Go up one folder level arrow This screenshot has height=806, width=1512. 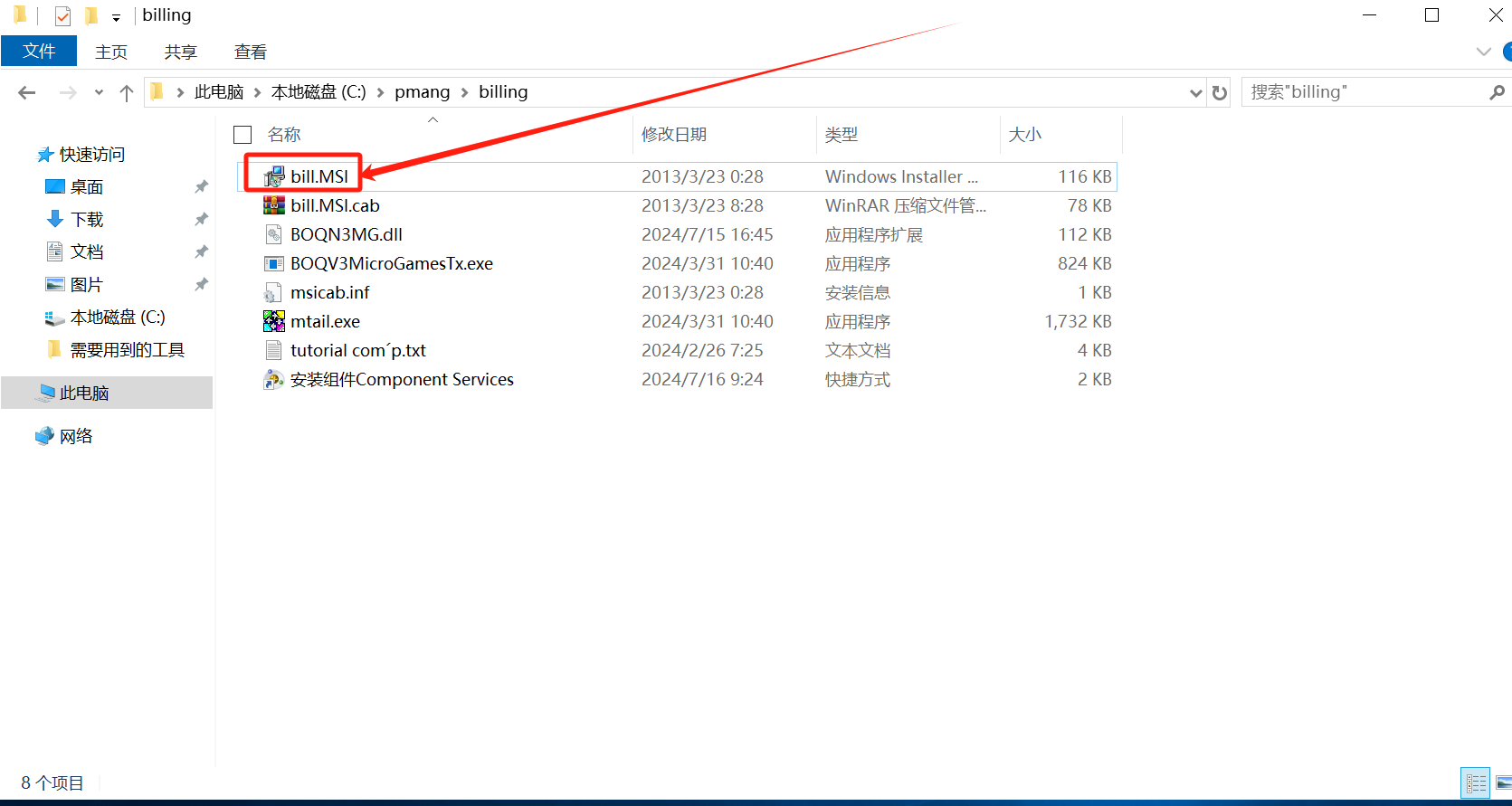click(x=127, y=92)
